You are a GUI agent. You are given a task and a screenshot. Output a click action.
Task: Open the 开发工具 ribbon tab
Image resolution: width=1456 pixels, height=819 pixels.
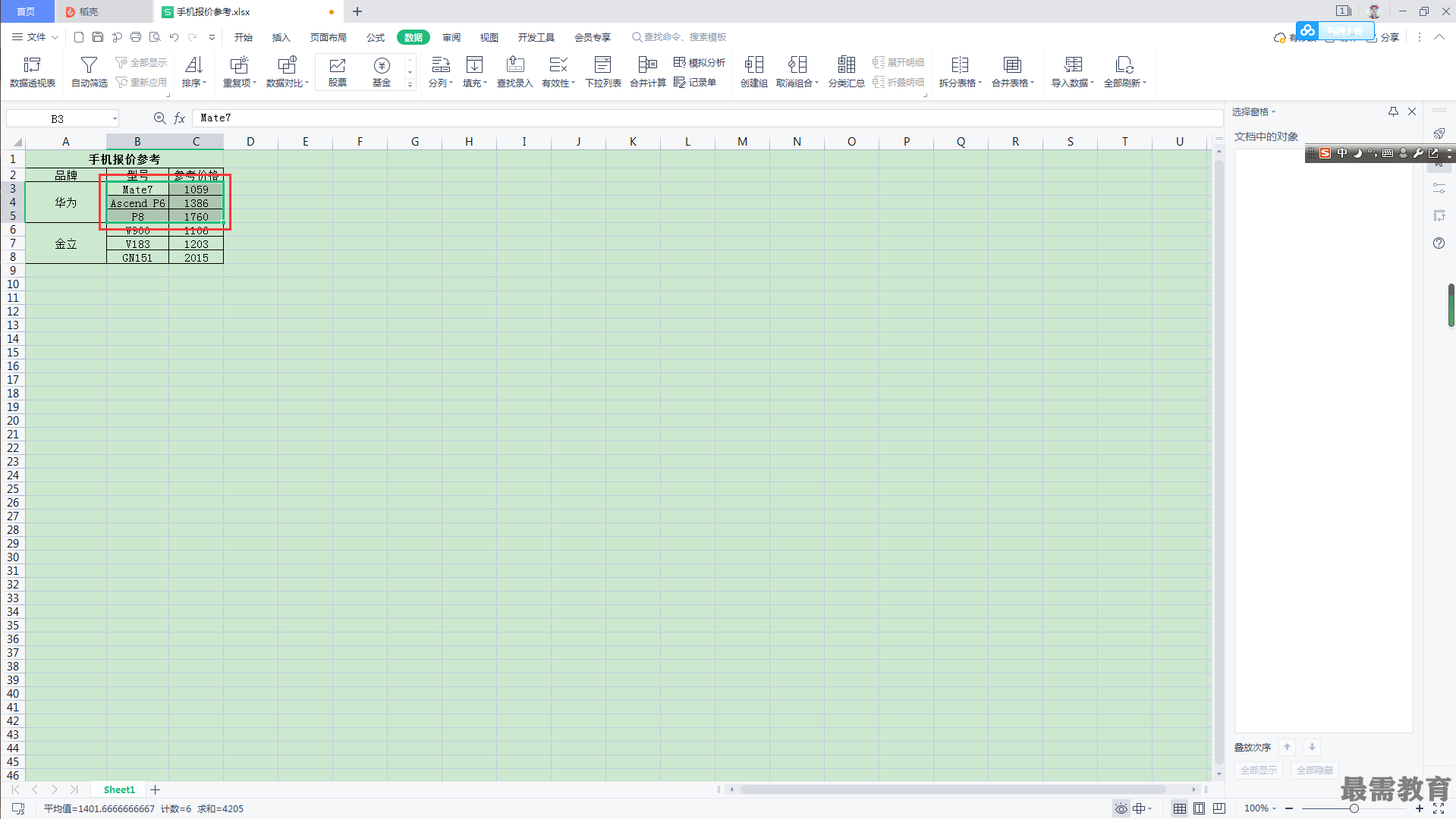point(536,37)
